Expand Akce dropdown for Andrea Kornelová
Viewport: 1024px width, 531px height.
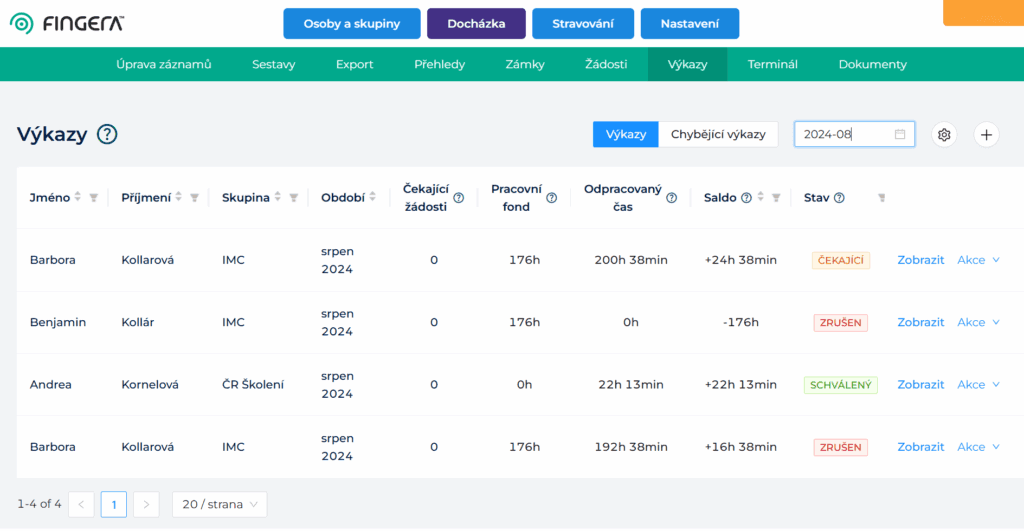978,385
